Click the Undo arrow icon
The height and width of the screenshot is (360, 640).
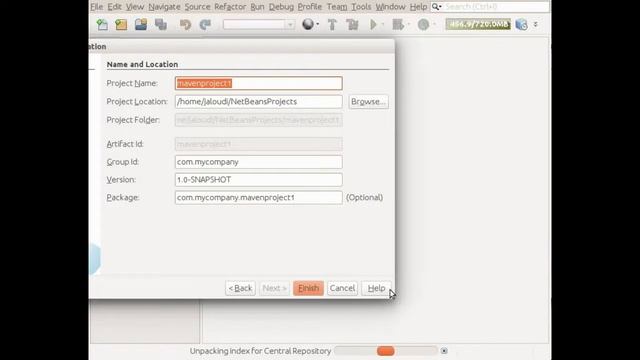pos(185,24)
